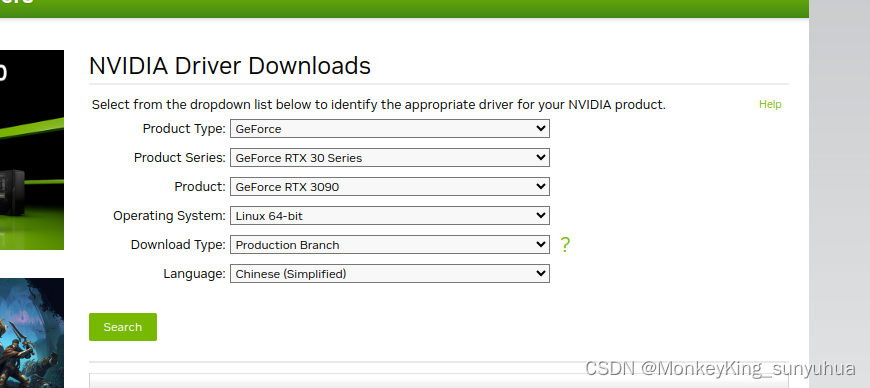Click the Product label next to RTX 3090
The image size is (870, 388).
tap(200, 187)
